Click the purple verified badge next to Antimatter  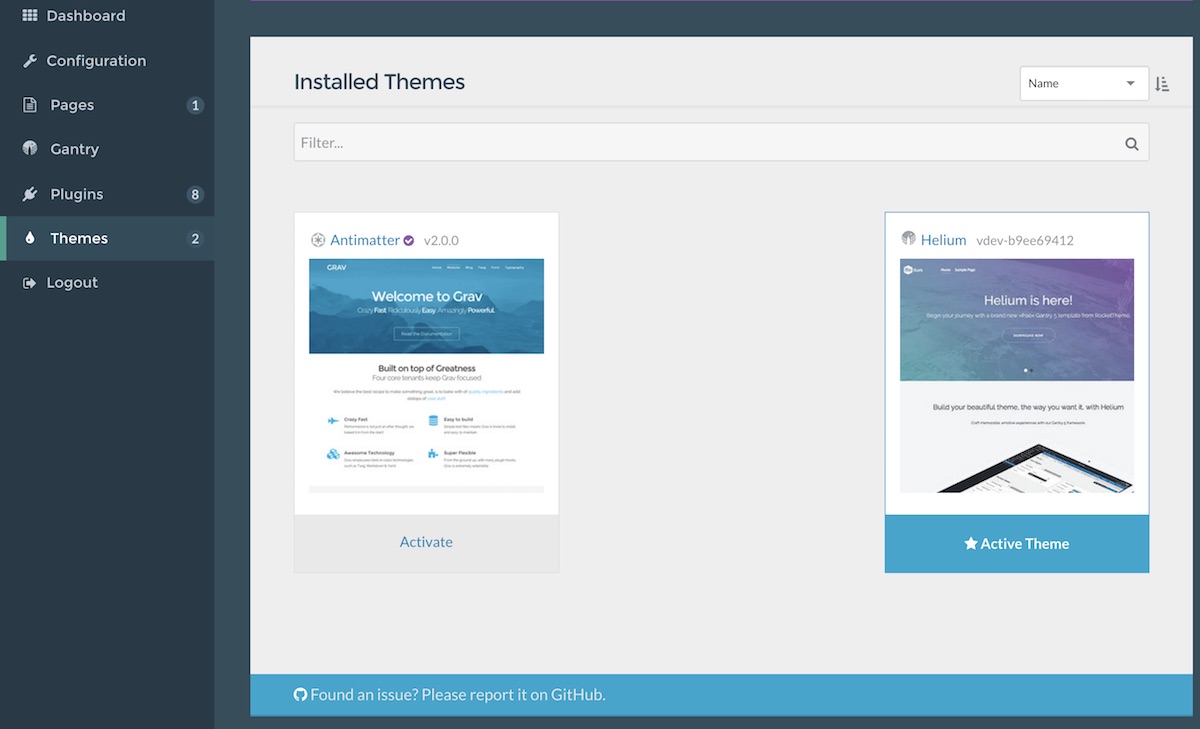(x=408, y=240)
